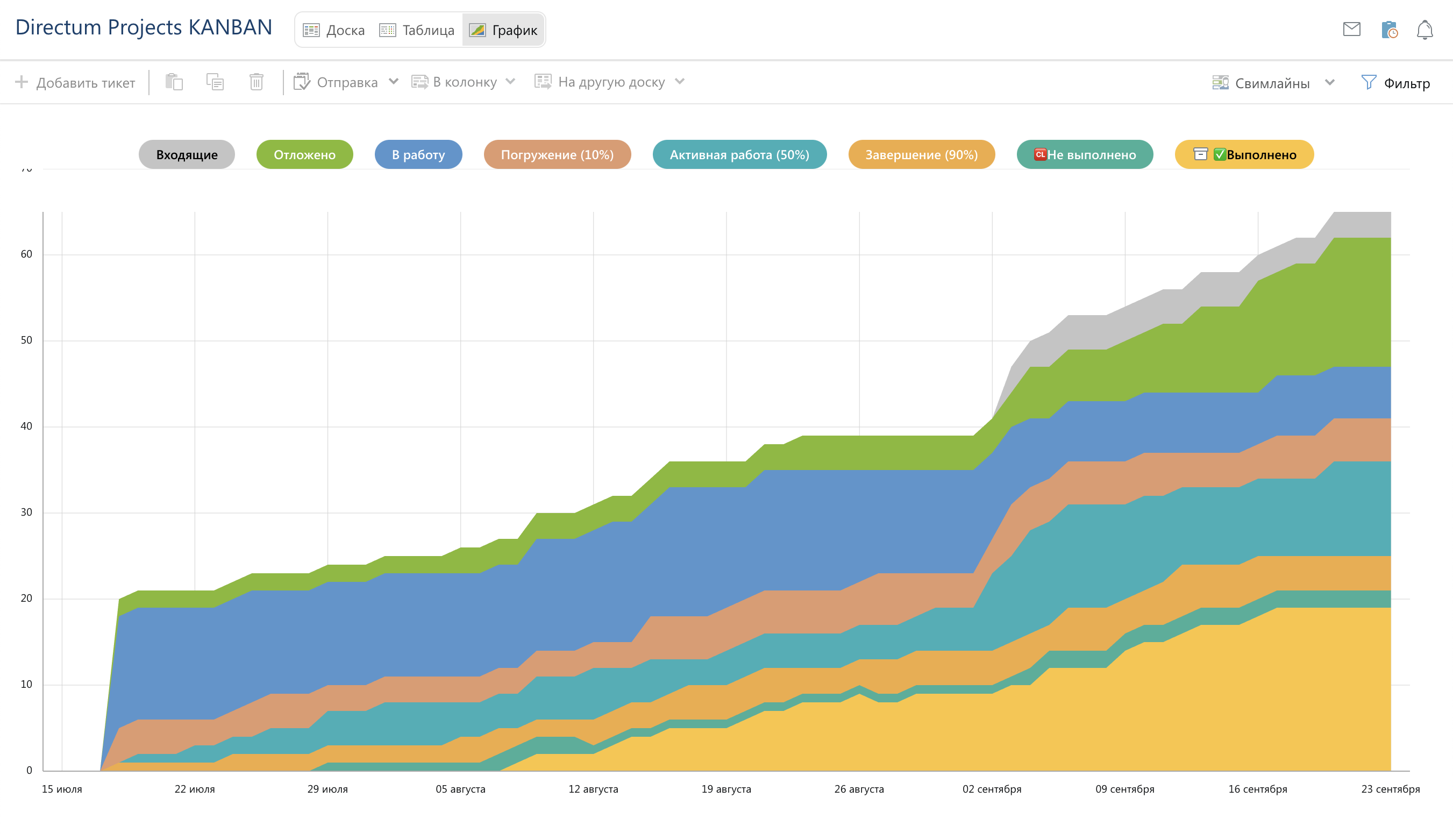
Task: Switch to the Доска view tab
Action: coord(334,30)
